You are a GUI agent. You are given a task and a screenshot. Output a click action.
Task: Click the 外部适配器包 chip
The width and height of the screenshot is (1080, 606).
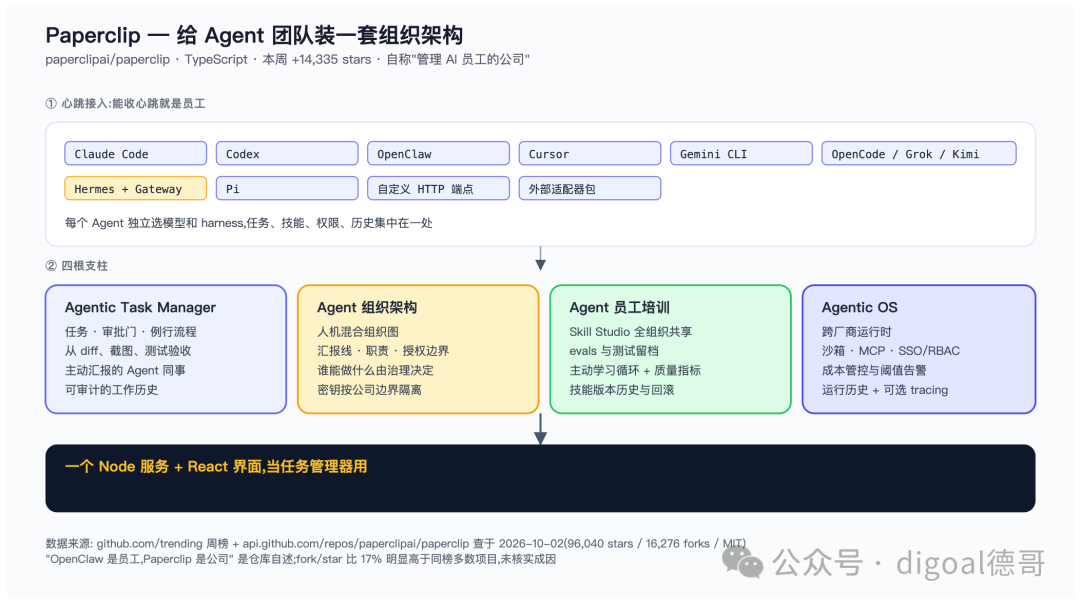click(x=590, y=189)
